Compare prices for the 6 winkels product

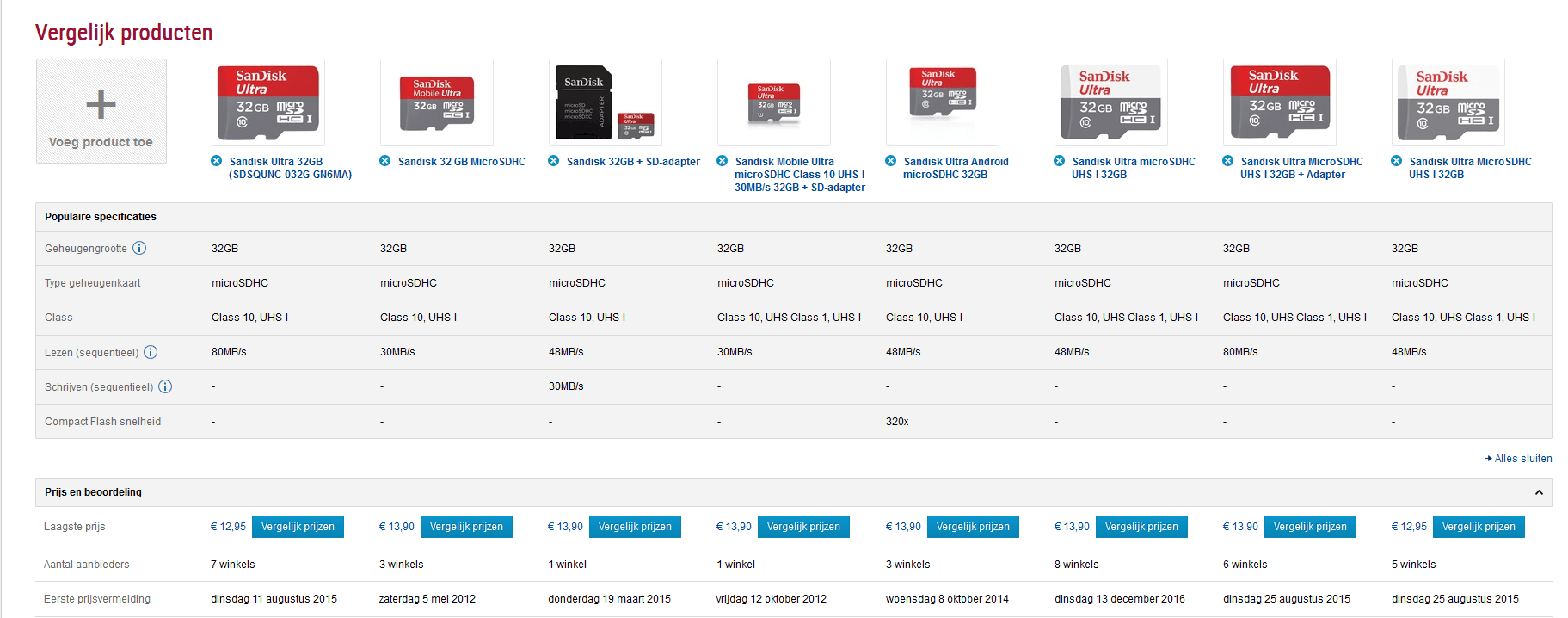click(1310, 527)
